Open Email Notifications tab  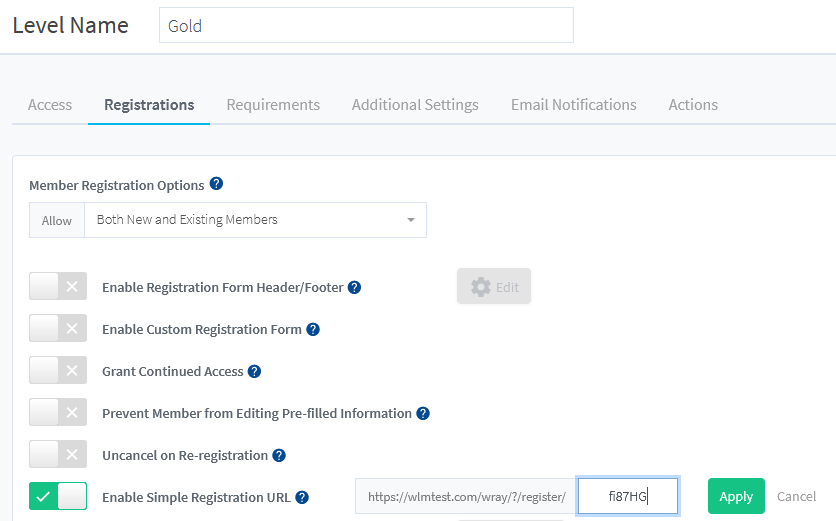coord(574,105)
